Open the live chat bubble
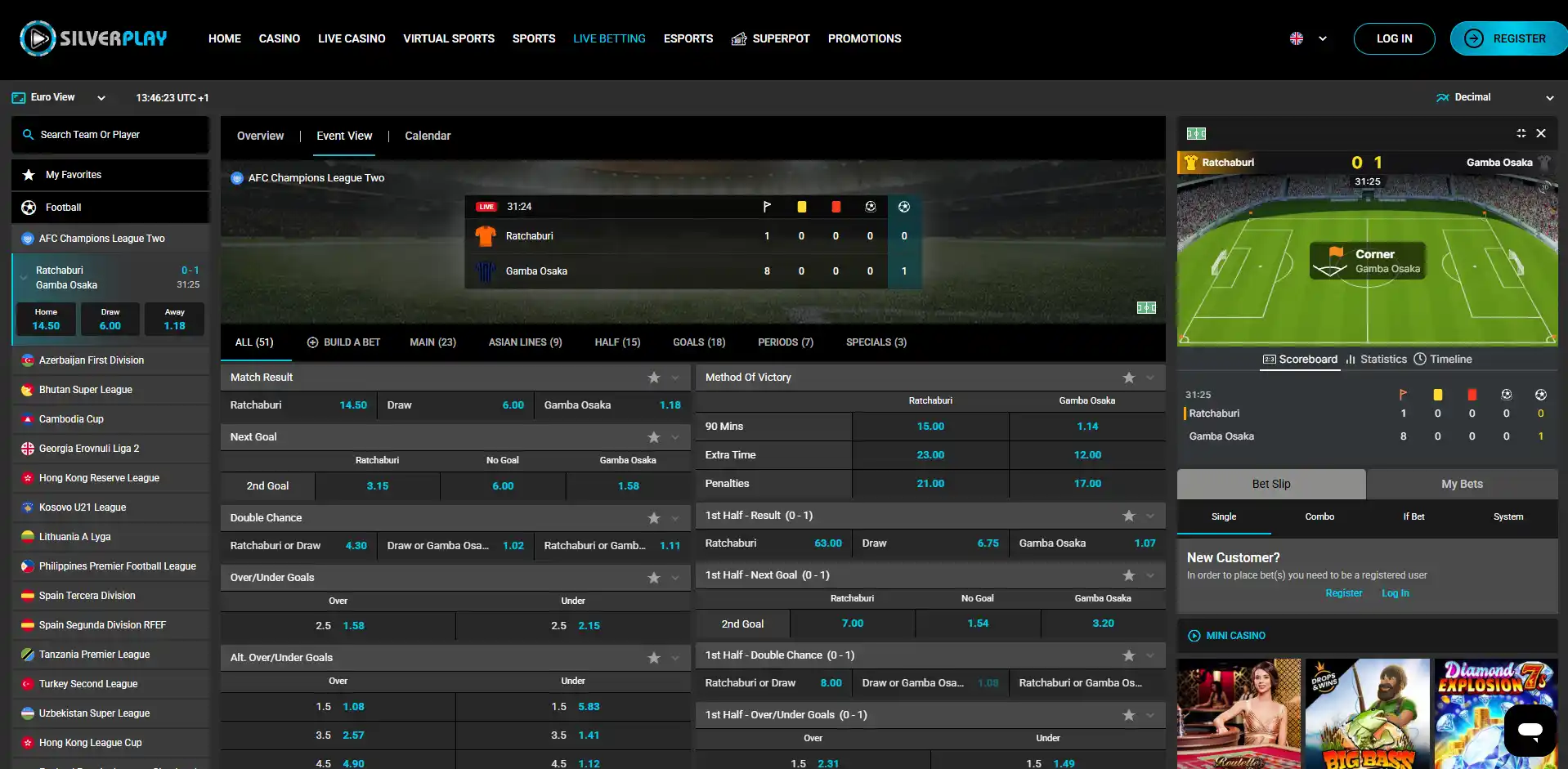 [x=1530, y=730]
